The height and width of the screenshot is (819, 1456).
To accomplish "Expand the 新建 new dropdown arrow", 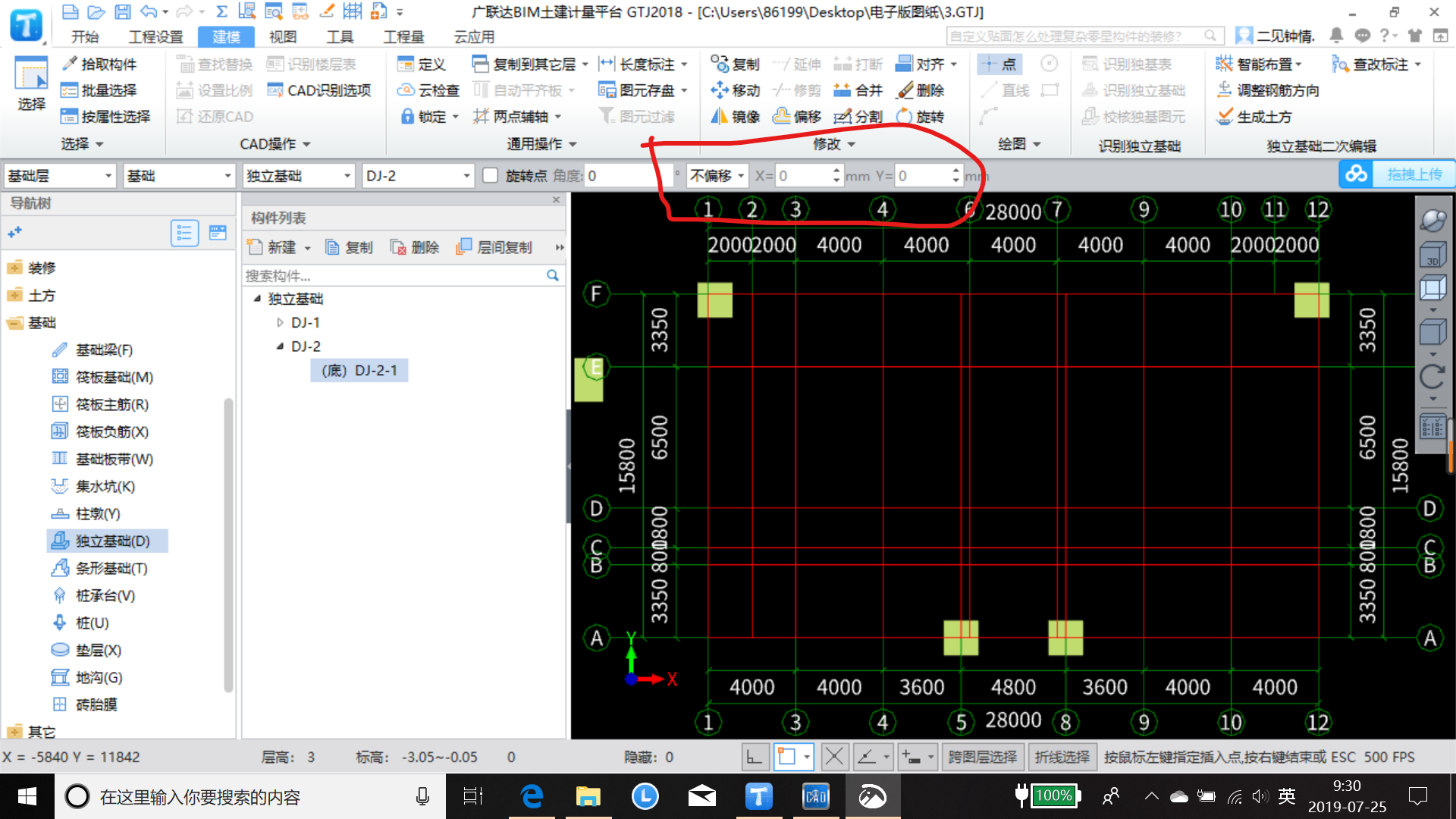I will pos(307,248).
